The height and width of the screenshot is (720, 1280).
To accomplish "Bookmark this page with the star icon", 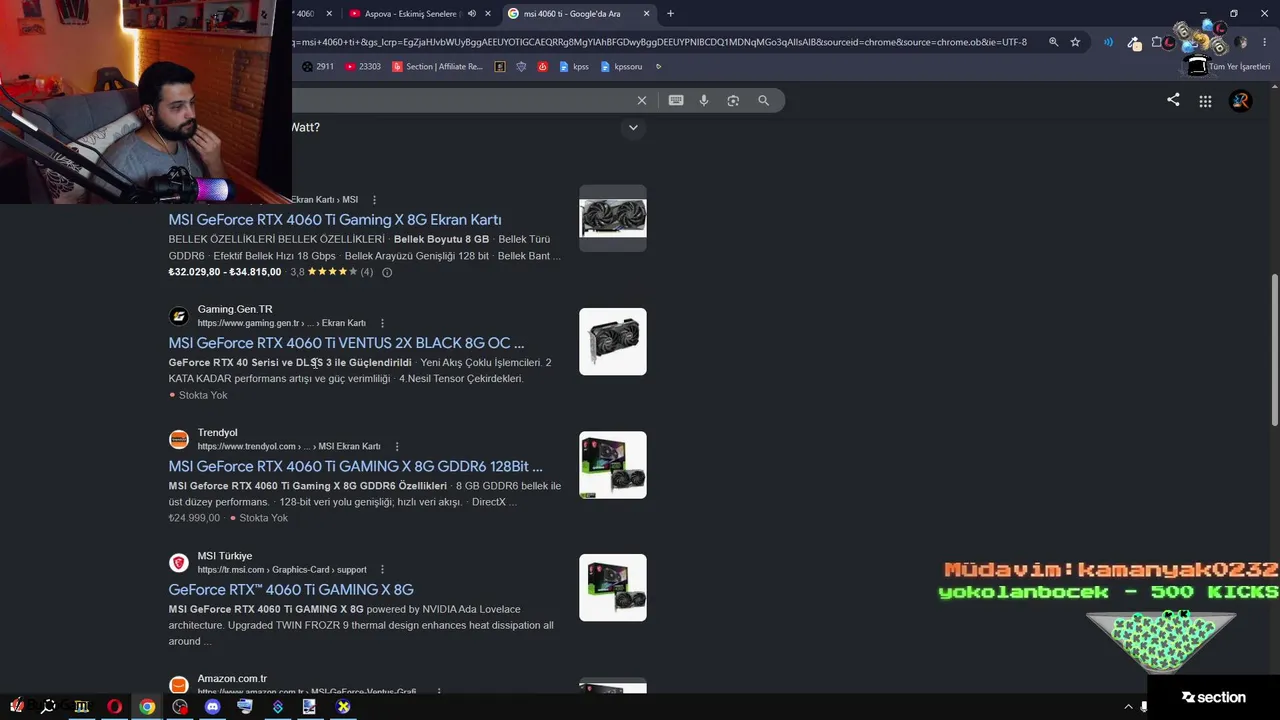I will coord(1075,42).
